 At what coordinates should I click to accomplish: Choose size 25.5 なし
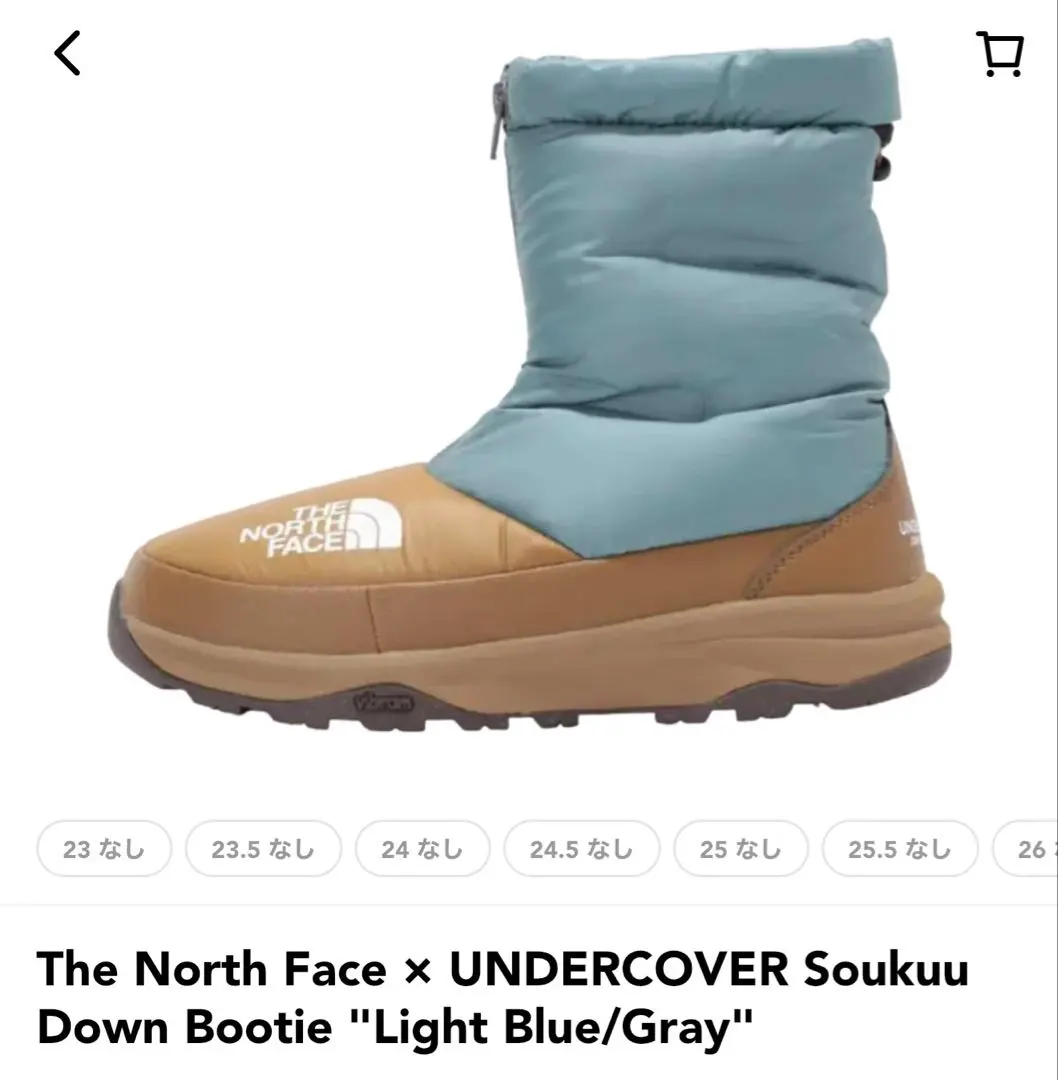pyautogui.click(x=900, y=849)
